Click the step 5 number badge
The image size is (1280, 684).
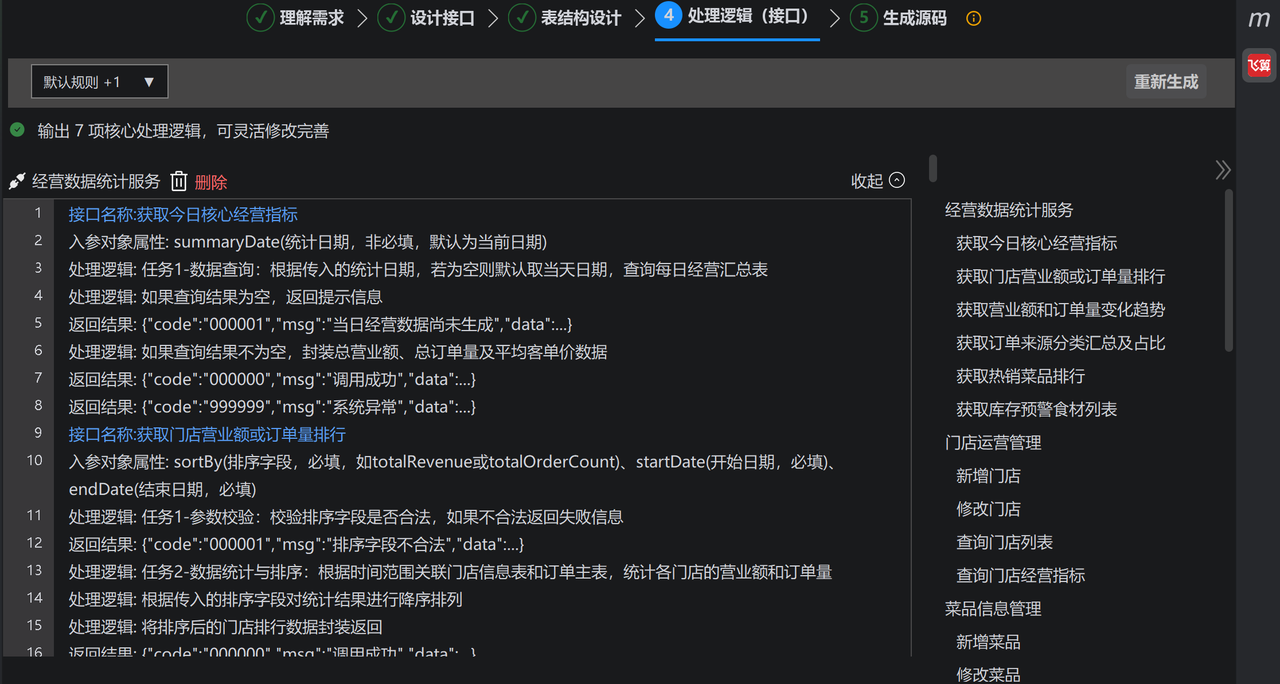[x=864, y=18]
